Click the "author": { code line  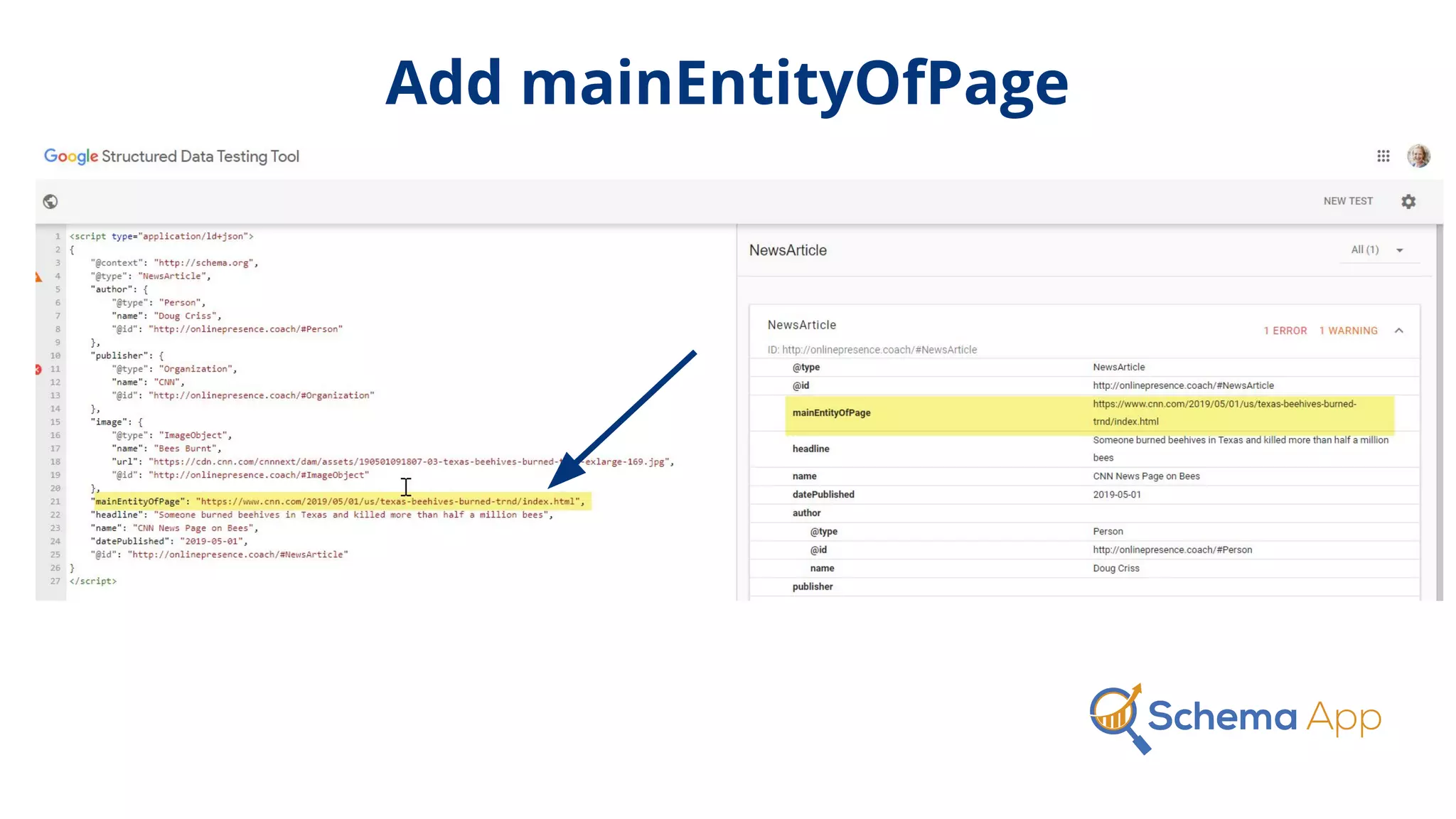tap(119, 289)
